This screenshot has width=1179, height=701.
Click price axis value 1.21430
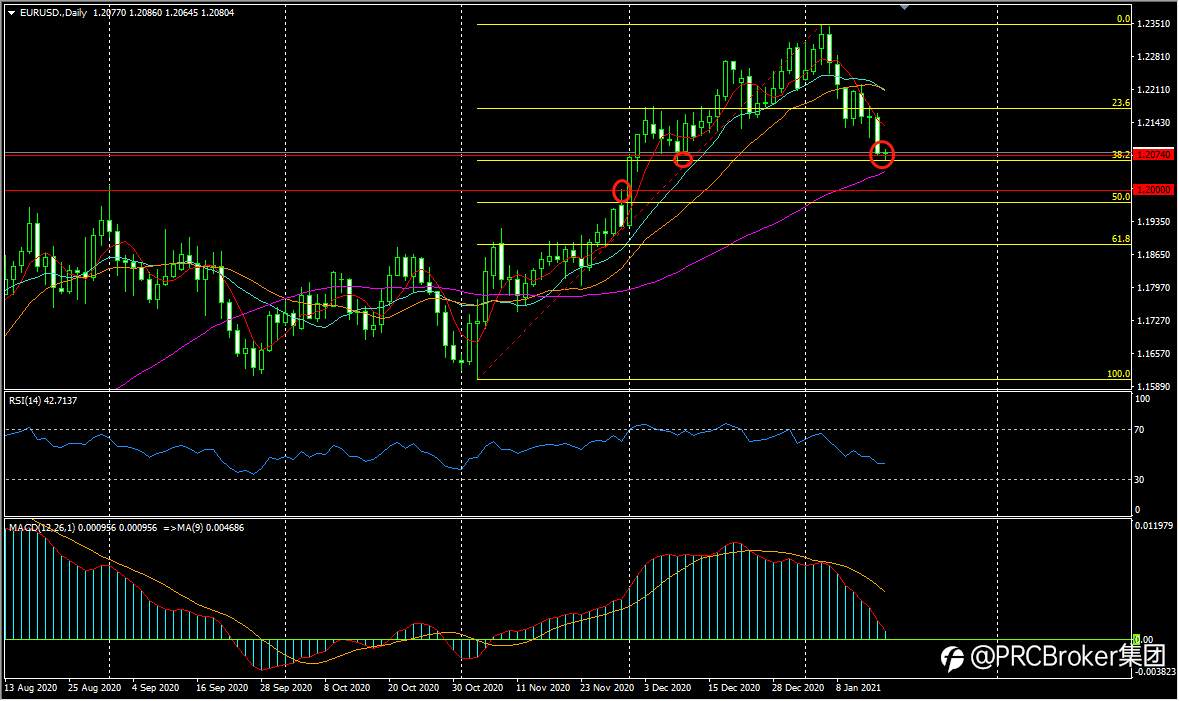coord(1153,123)
